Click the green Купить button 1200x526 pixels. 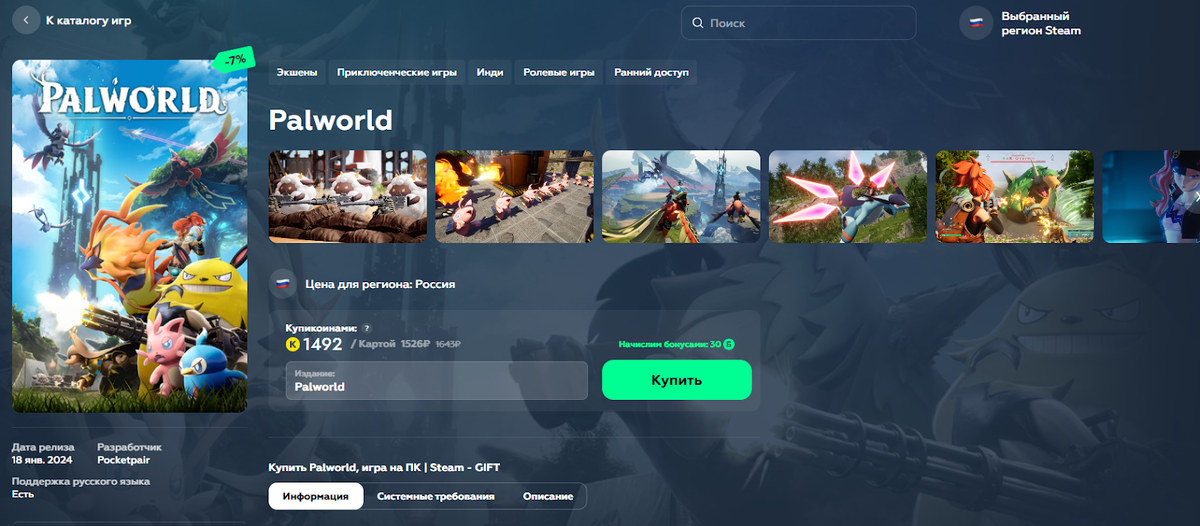pyautogui.click(x=676, y=380)
